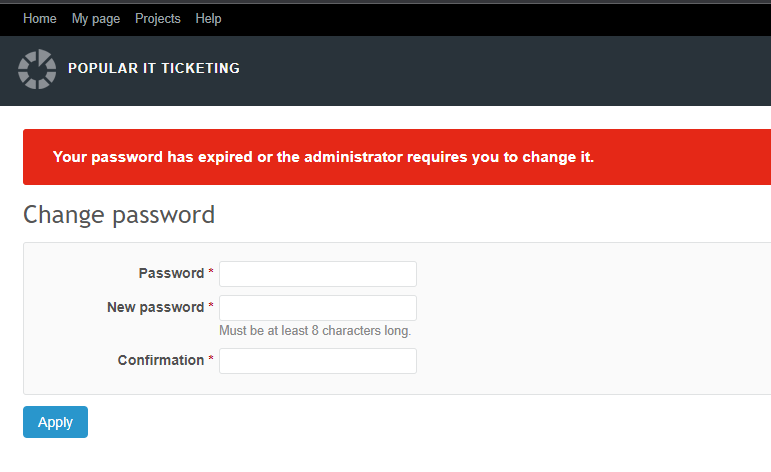The image size is (771, 472).
Task: Click empty area of the dark header bar
Action: click(x=492, y=71)
